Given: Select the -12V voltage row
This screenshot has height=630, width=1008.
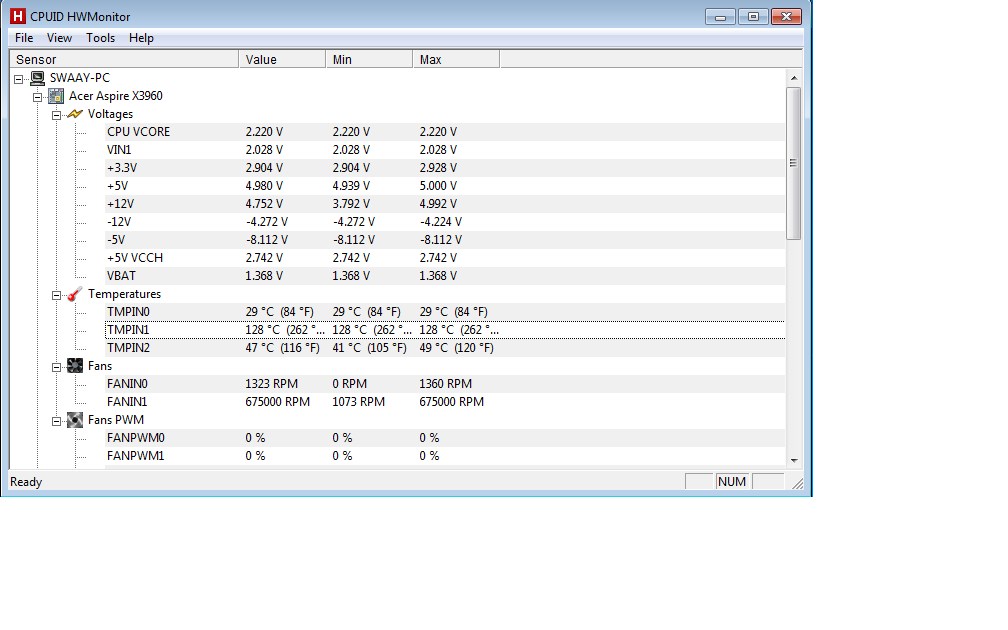Looking at the screenshot, I should [x=445, y=222].
